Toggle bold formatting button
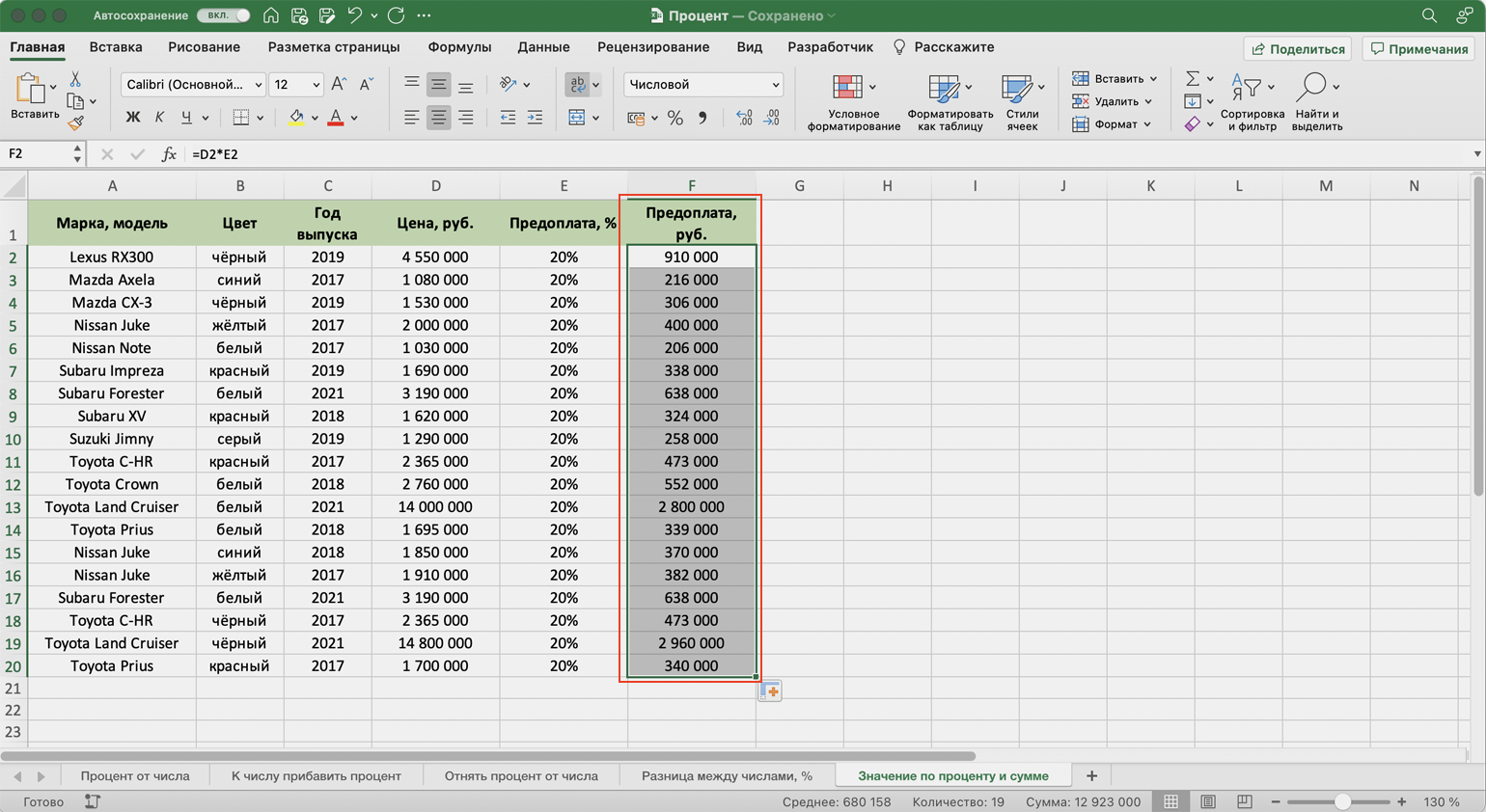 133,118
